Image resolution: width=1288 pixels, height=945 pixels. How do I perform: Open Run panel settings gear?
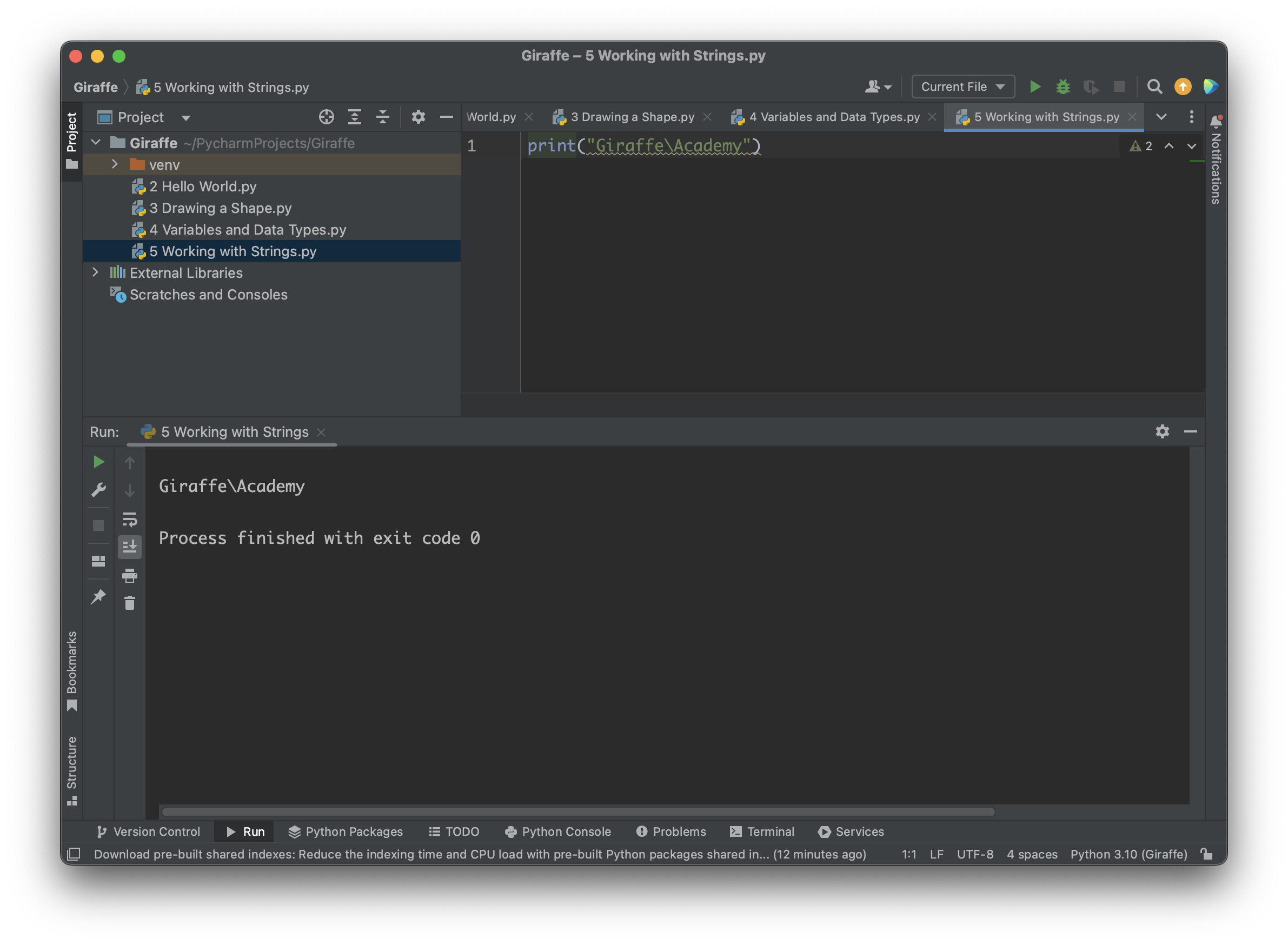[x=1161, y=432]
